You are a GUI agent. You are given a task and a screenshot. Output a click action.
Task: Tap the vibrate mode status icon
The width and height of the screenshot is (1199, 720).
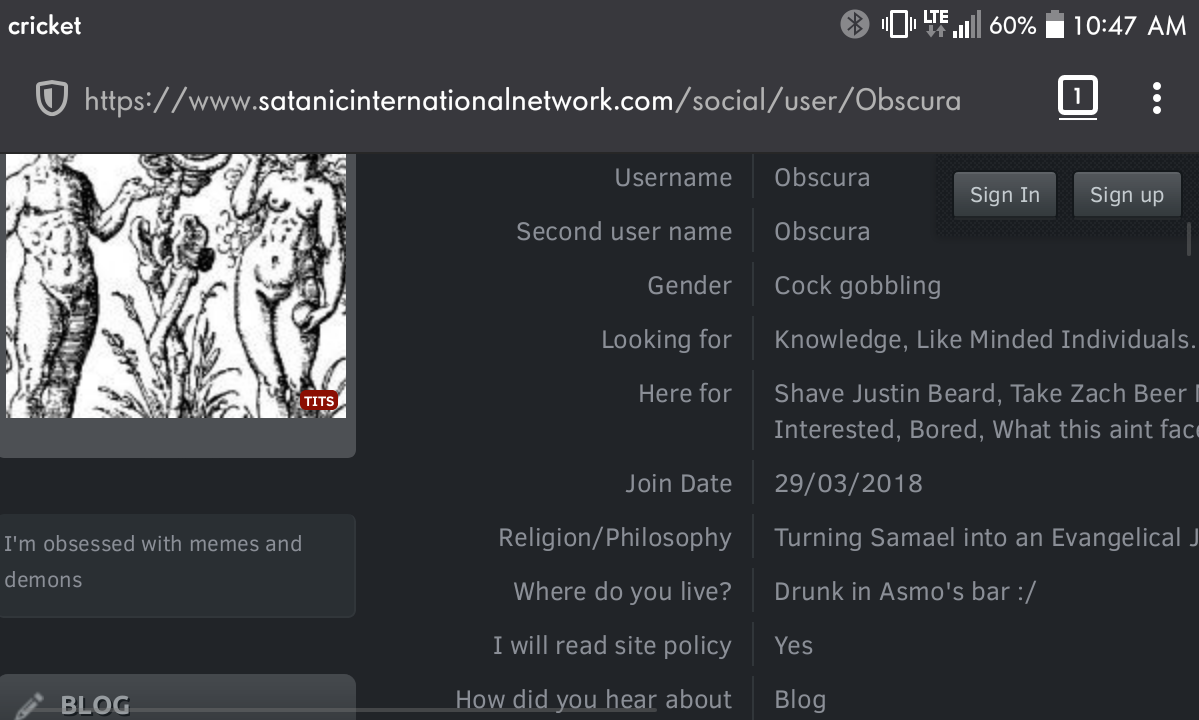pos(898,24)
